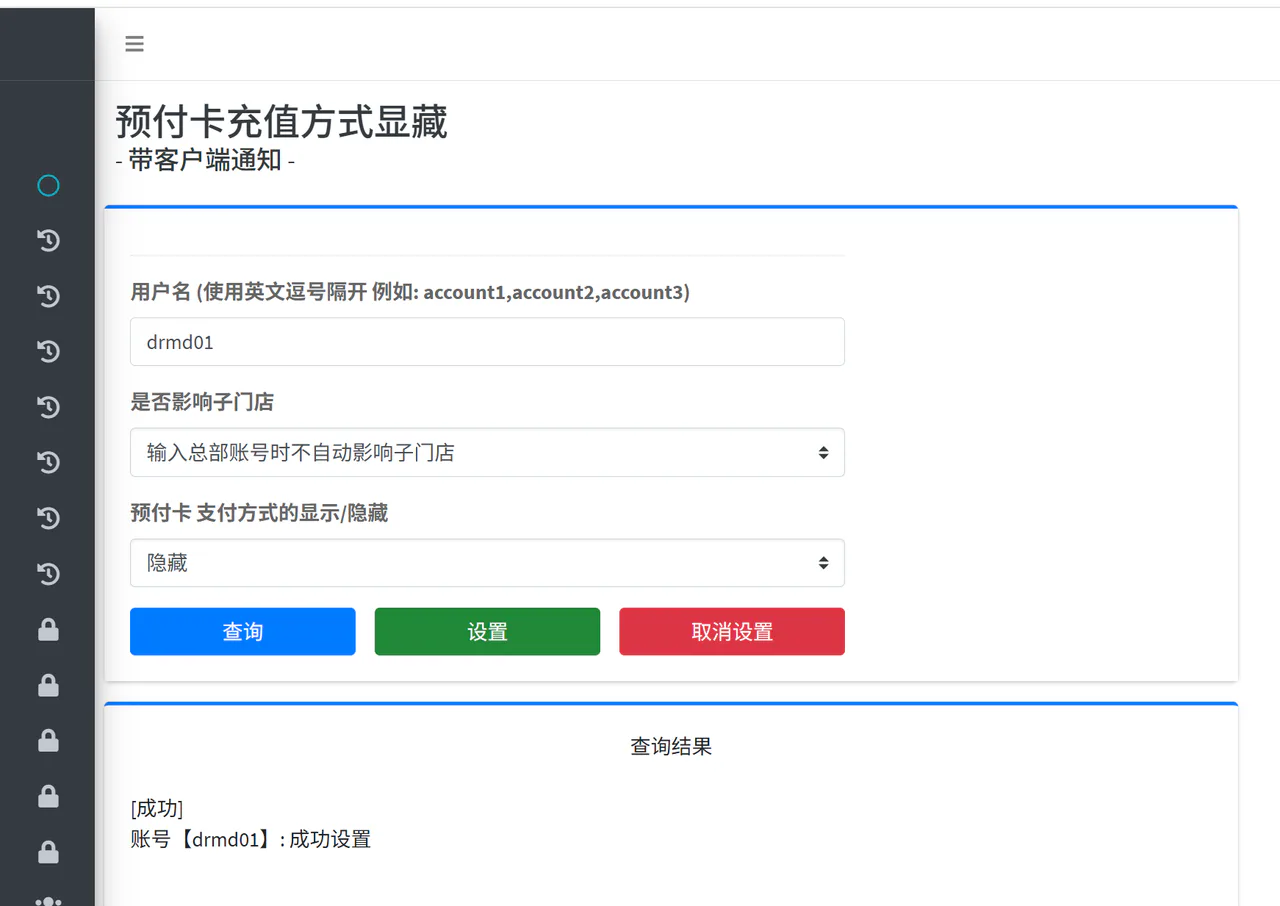Screen dimensions: 1280x906
Task: Click the 查询结果 heading
Action: 671,746
